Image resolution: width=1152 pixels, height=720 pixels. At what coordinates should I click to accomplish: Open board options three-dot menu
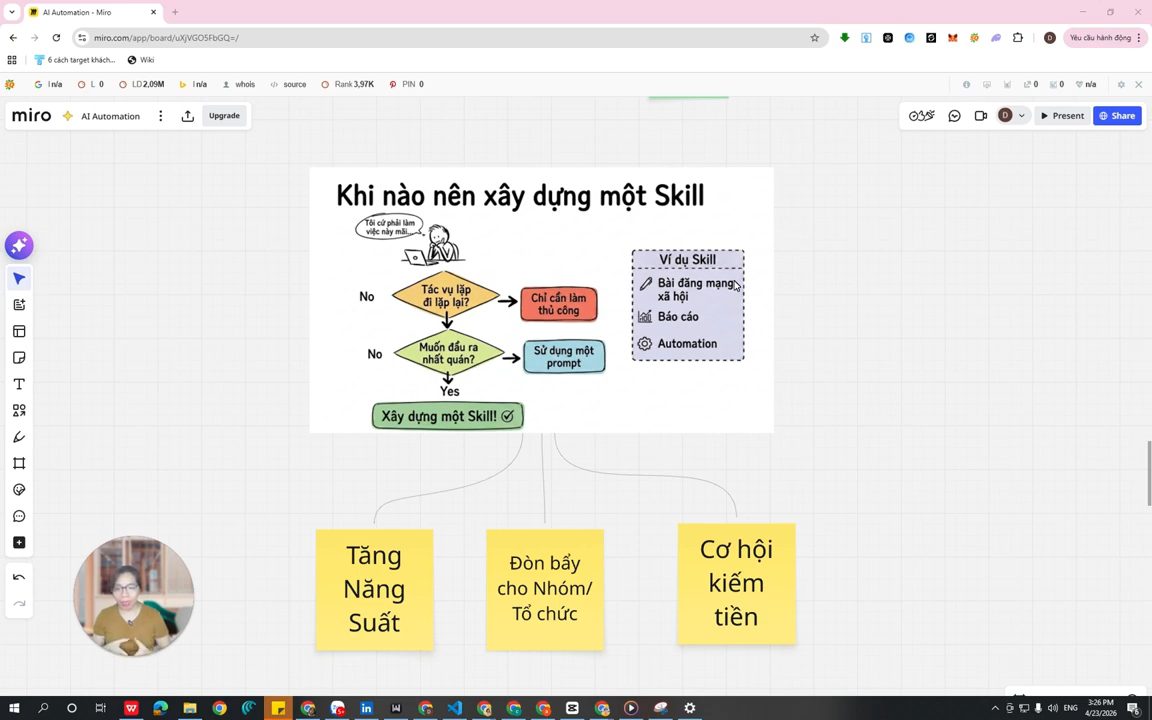click(x=160, y=116)
